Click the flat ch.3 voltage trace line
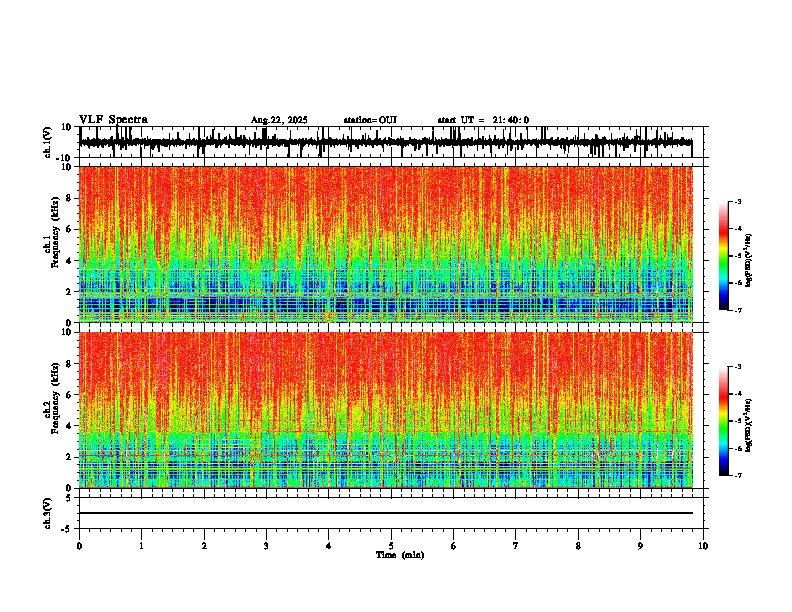This screenshot has height=612, width=792. pyautogui.click(x=385, y=513)
